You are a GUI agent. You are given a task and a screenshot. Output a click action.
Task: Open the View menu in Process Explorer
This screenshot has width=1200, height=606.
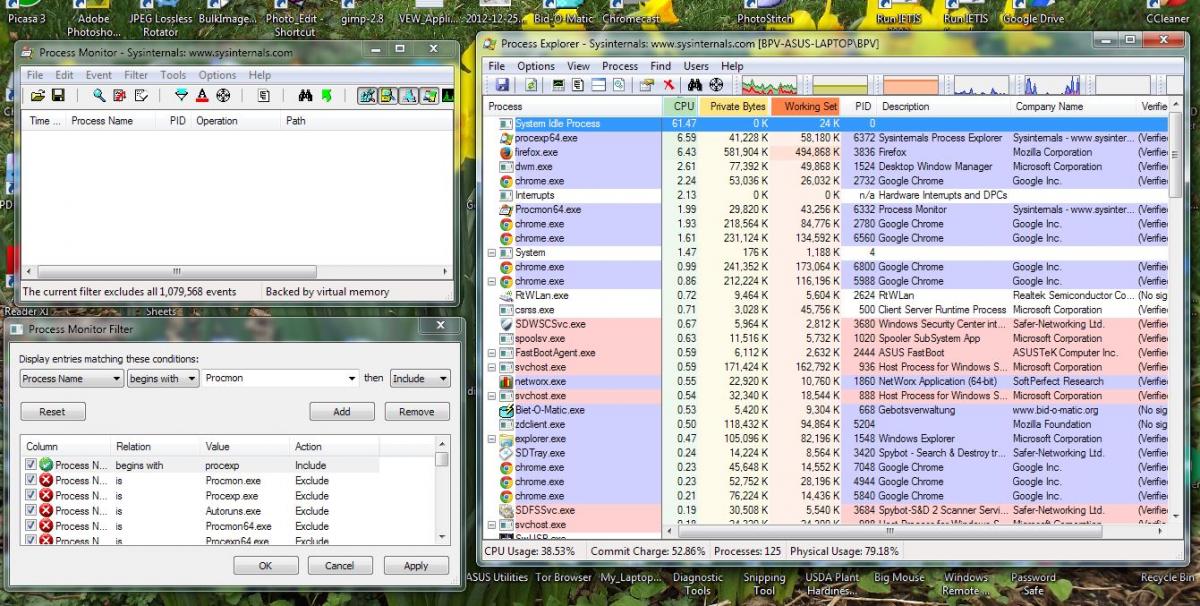[x=580, y=66]
